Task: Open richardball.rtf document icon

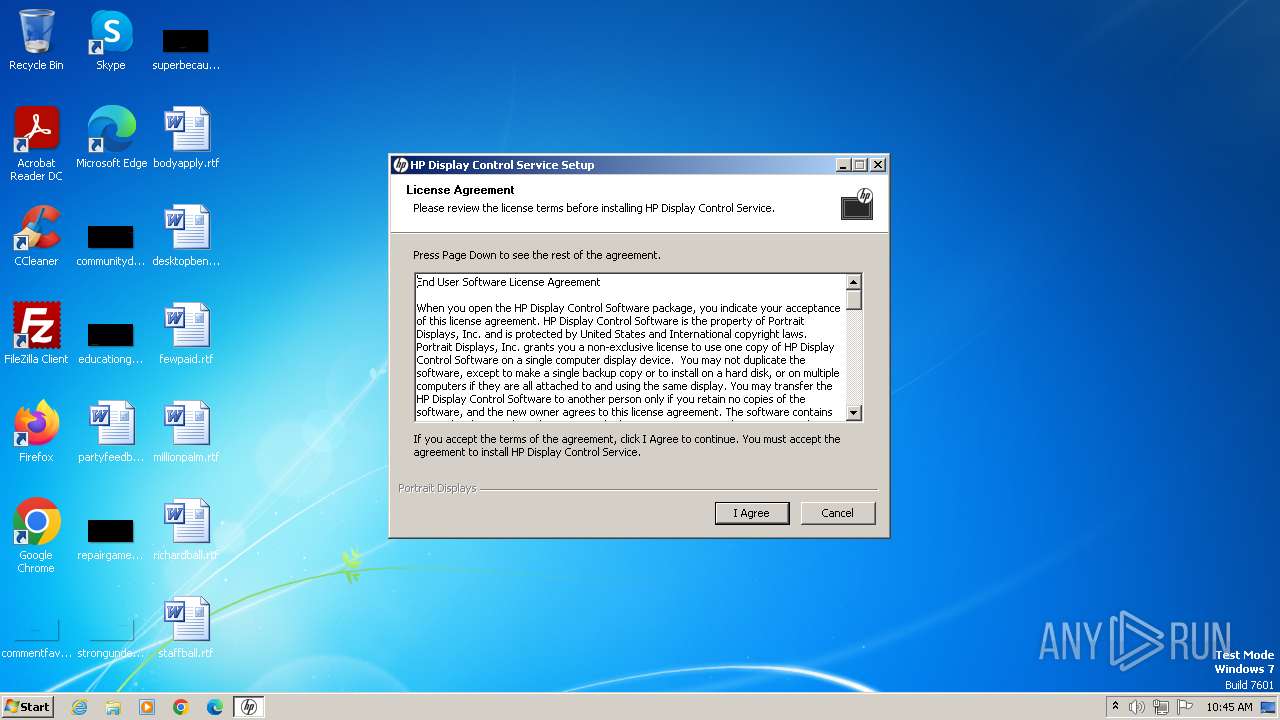Action: click(186, 530)
